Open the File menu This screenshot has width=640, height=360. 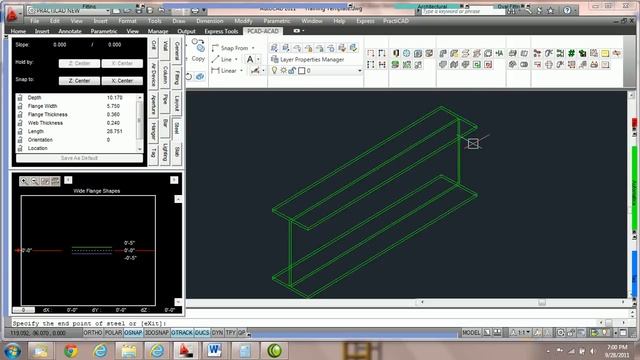[35, 21]
